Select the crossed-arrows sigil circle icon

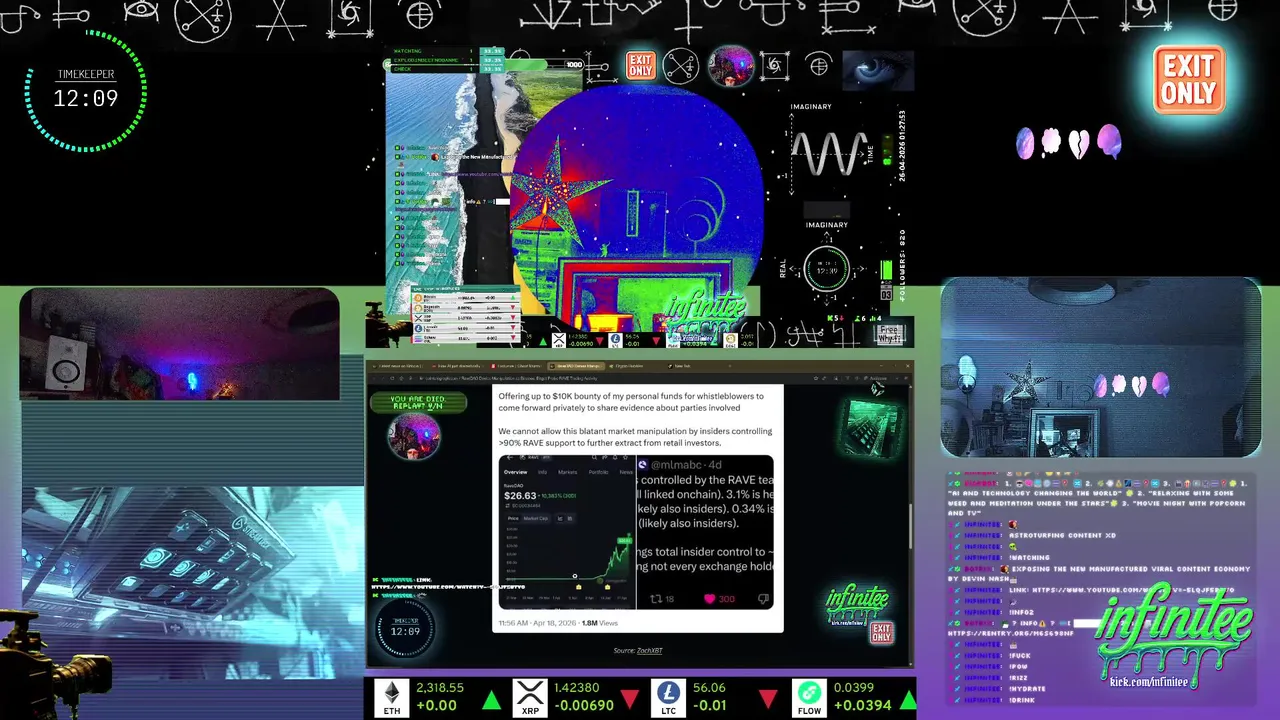[x=681, y=66]
